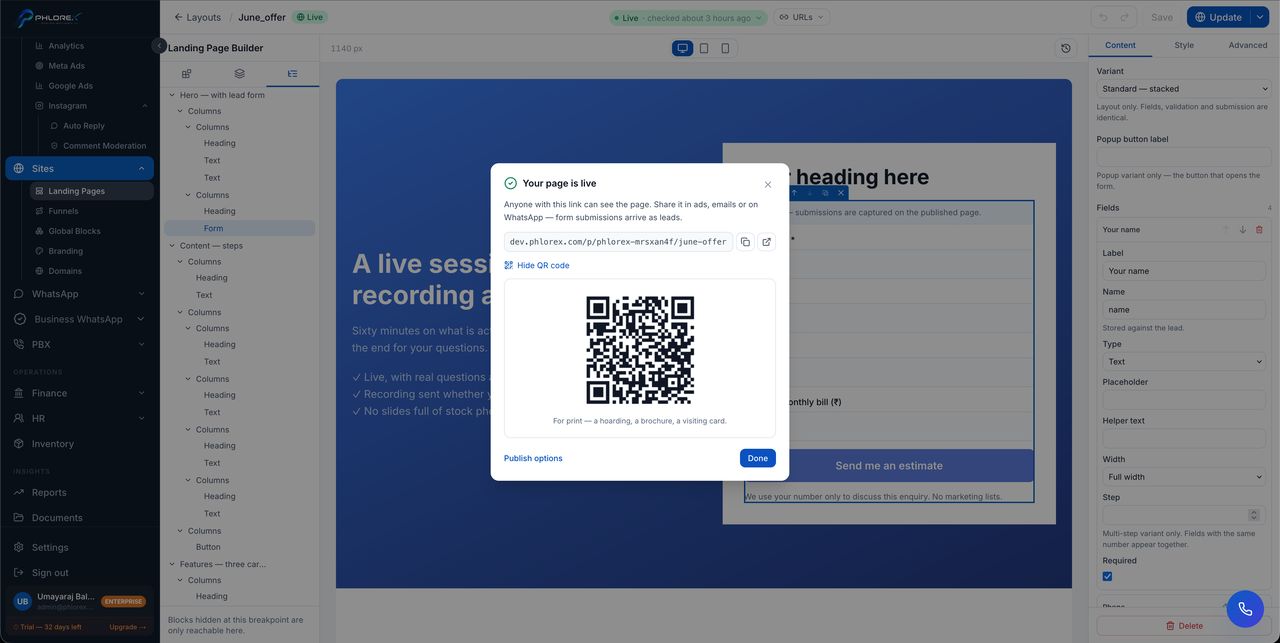
Task: Open Google Ads in sidebar
Action: pyautogui.click(x=70, y=86)
